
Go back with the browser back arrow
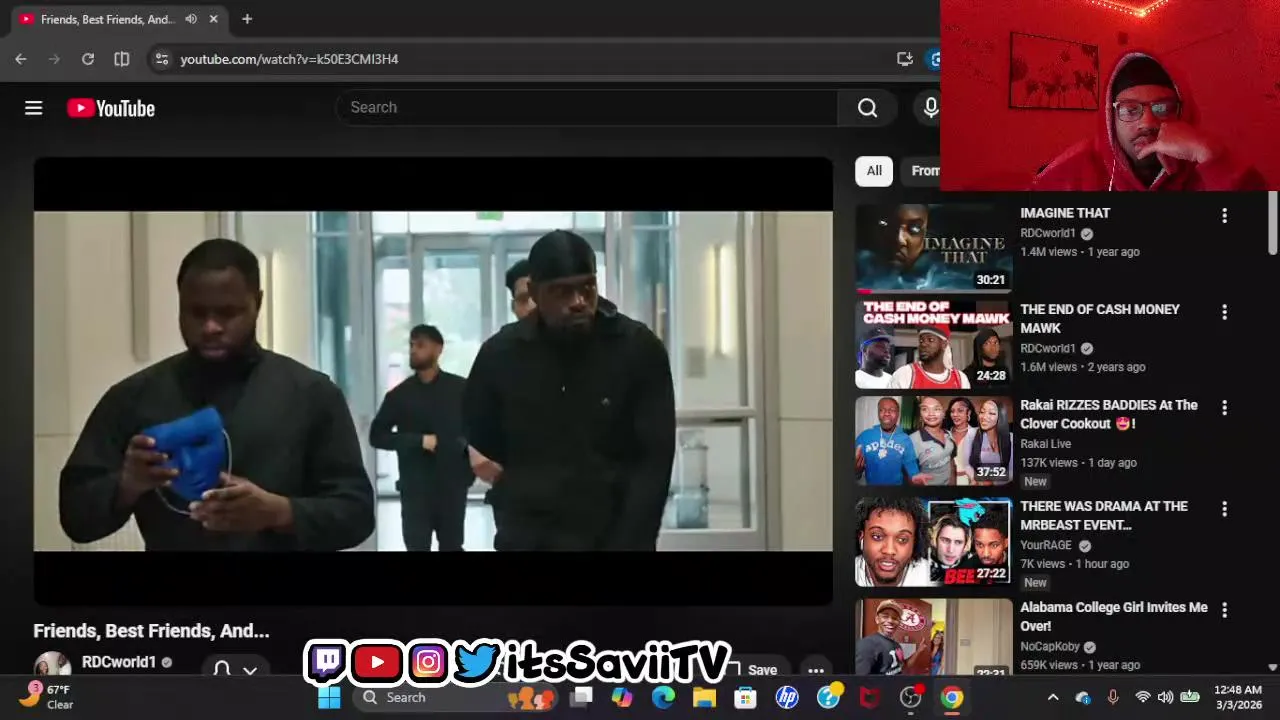(21, 59)
